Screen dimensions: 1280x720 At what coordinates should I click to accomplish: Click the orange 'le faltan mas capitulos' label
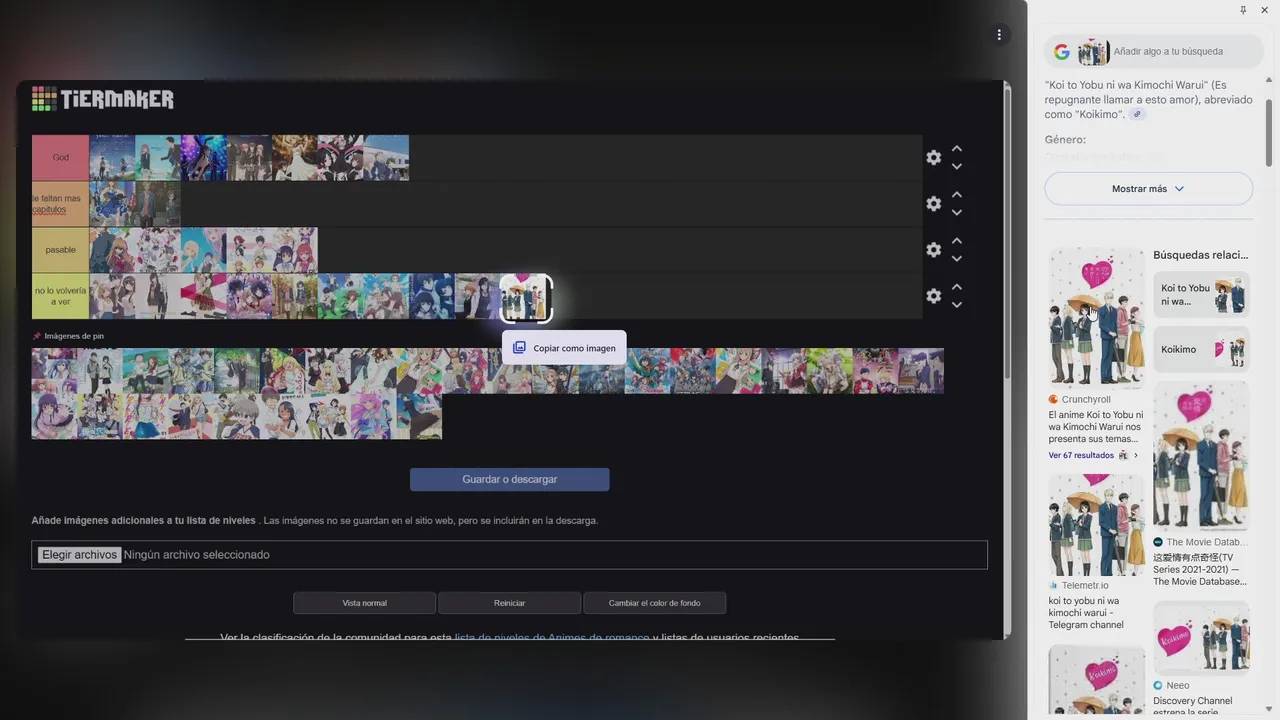pyautogui.click(x=60, y=204)
